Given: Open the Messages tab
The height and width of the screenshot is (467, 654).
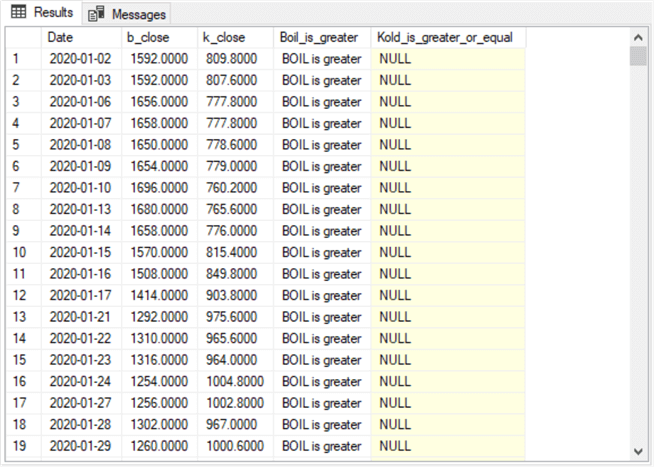Looking at the screenshot, I should click(x=127, y=14).
